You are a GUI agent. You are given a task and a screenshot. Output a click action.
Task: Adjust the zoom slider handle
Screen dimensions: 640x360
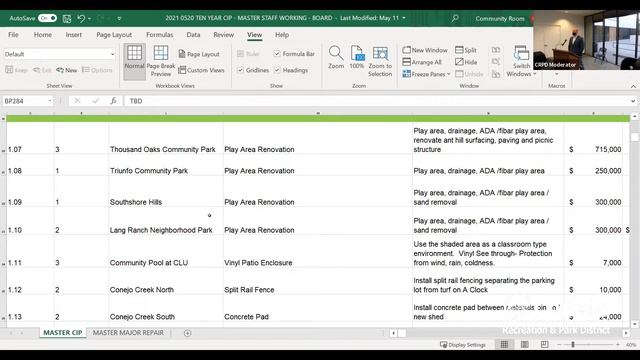573,345
